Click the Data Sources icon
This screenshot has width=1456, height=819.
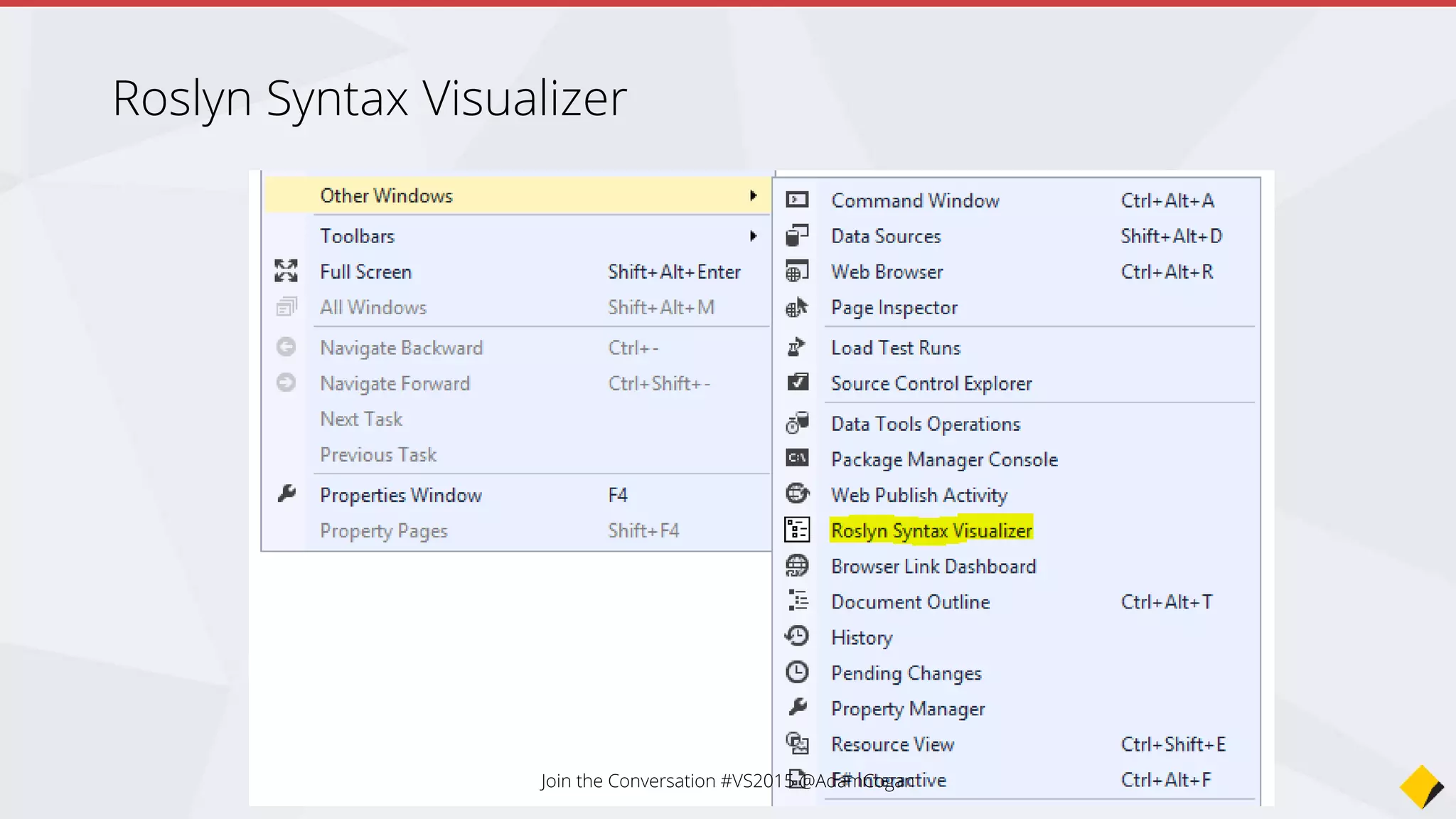click(797, 235)
